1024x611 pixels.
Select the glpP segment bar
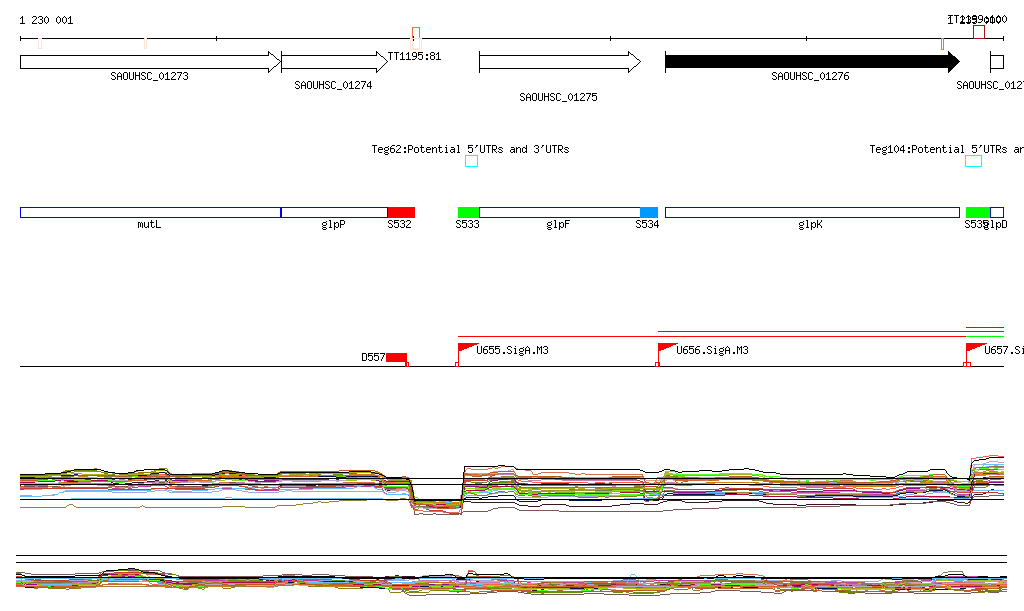[334, 212]
